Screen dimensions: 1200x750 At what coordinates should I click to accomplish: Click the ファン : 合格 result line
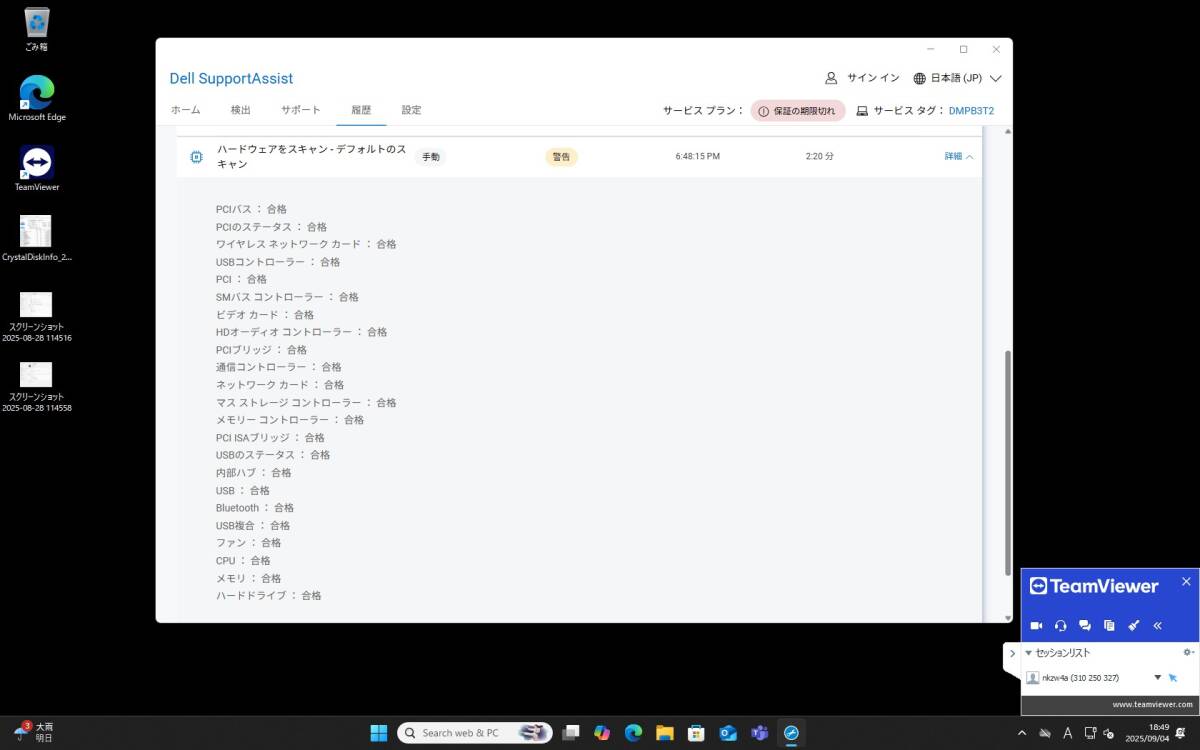[249, 543]
